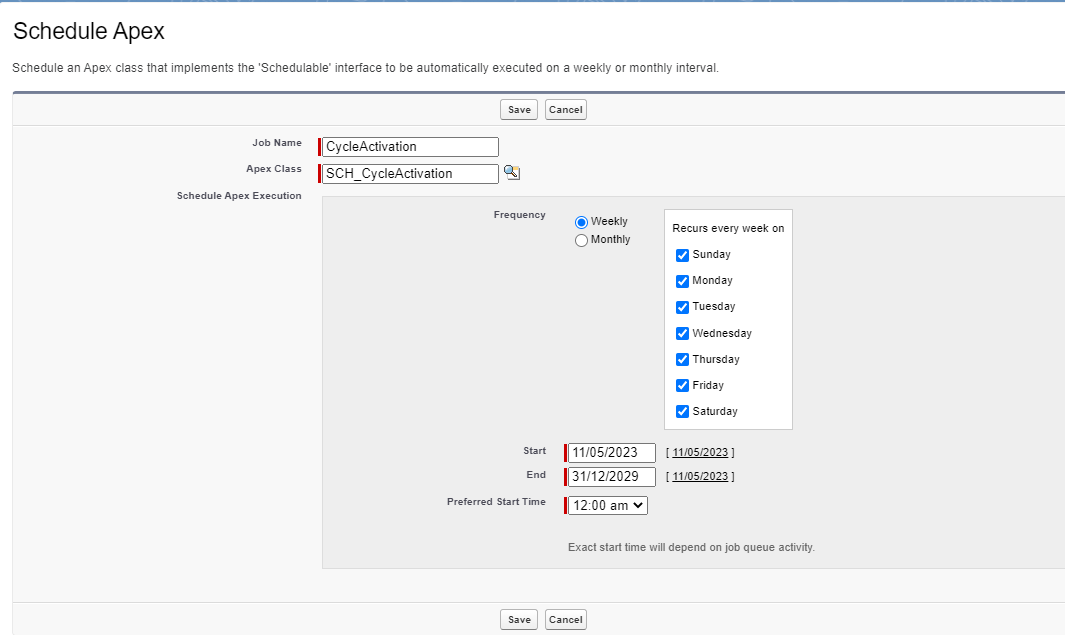Disable the Tuesday recurrence checkbox

tap(683, 307)
